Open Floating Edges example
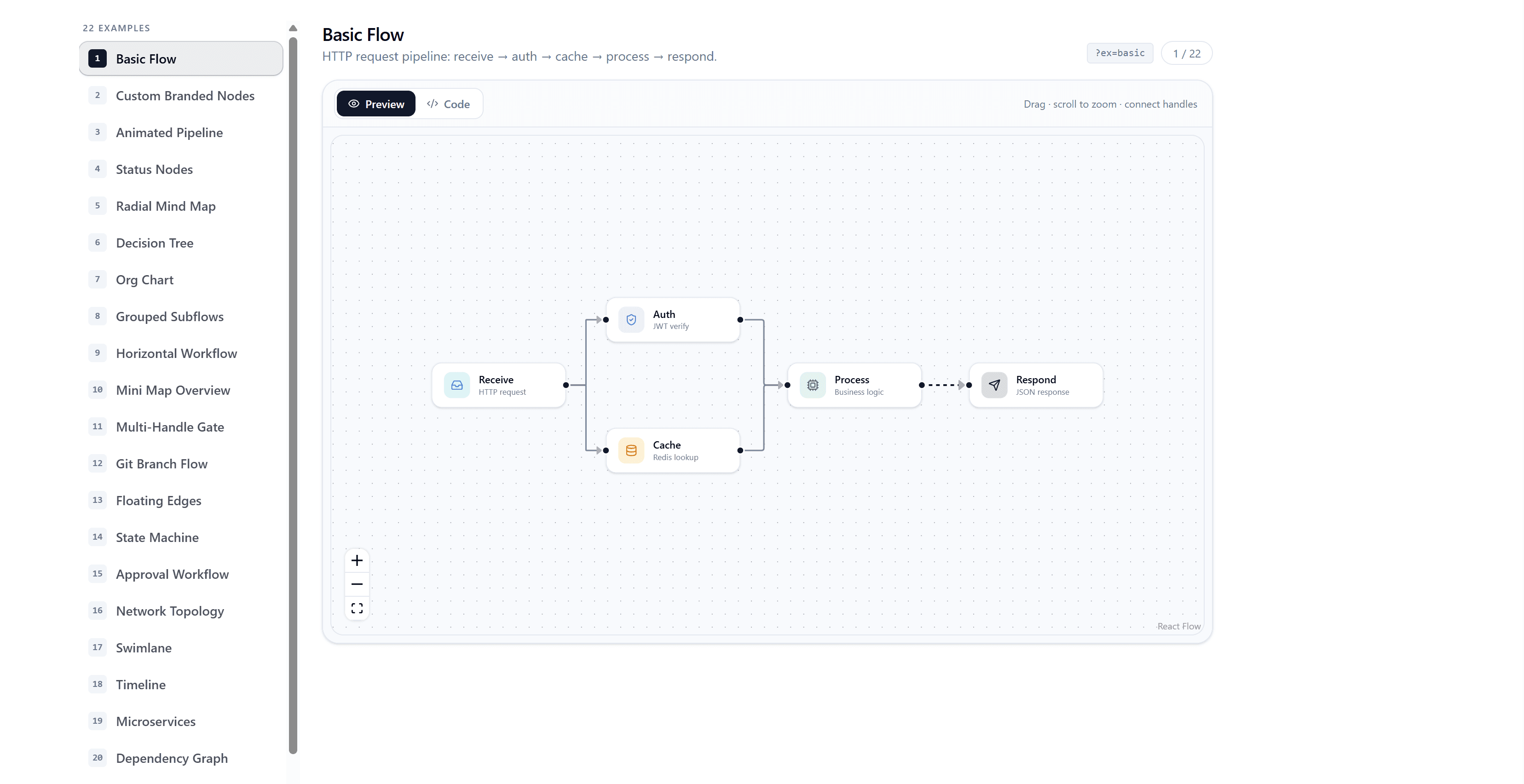 (181, 501)
